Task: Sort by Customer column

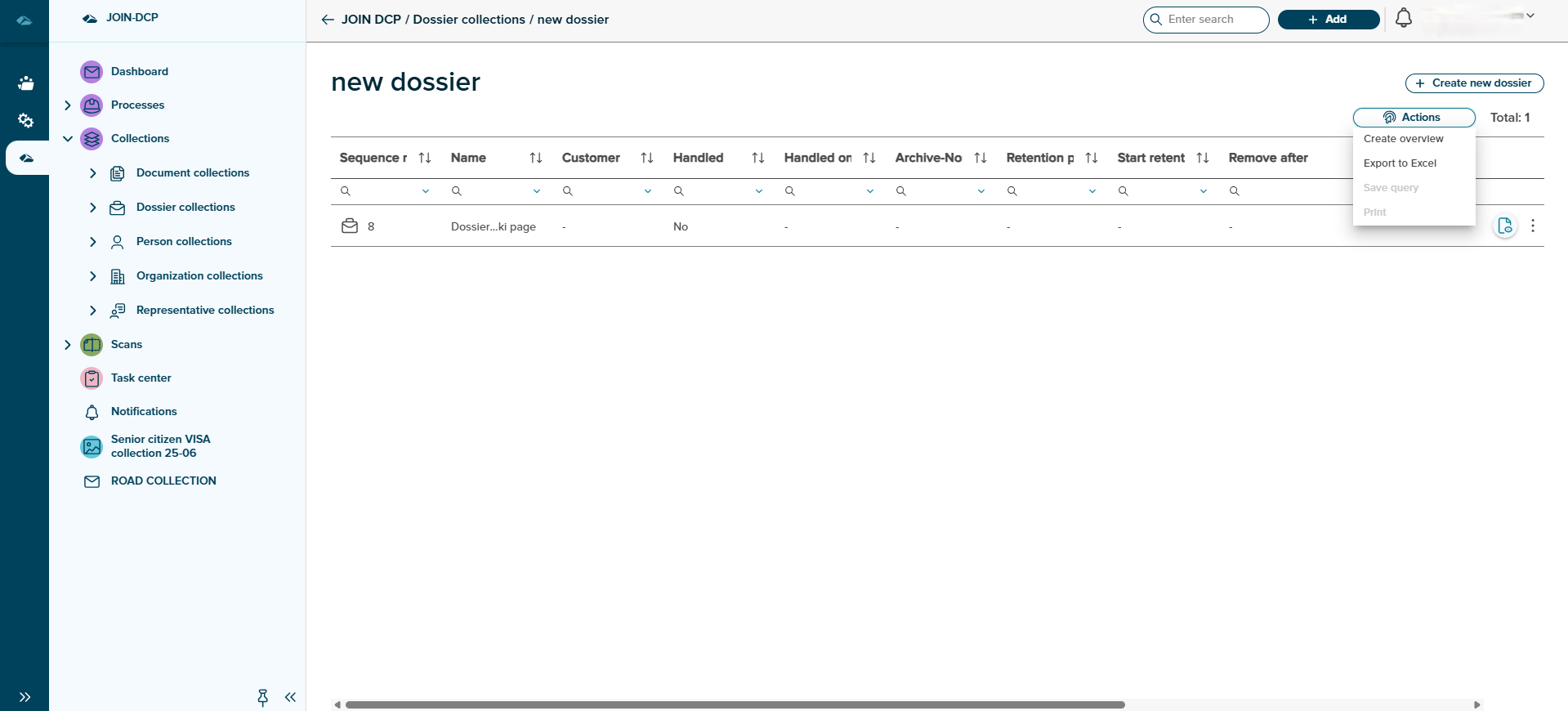Action: point(647,158)
